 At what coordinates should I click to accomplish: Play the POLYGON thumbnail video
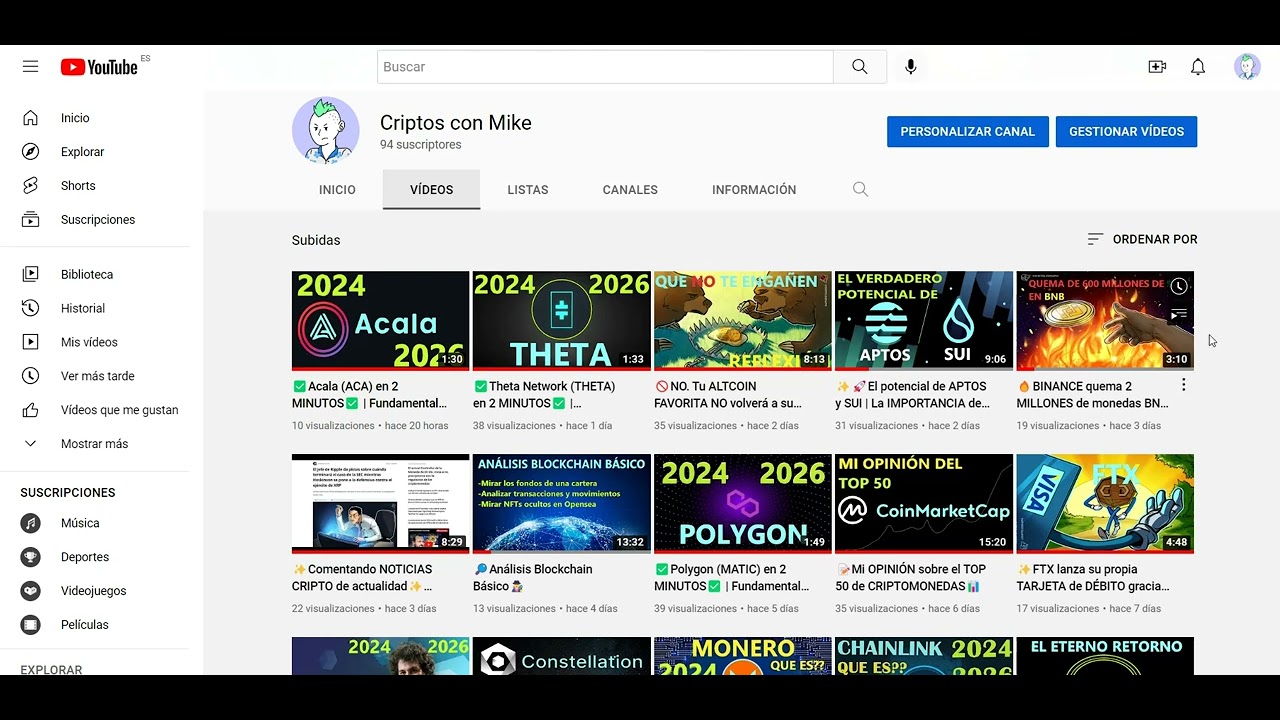click(743, 503)
